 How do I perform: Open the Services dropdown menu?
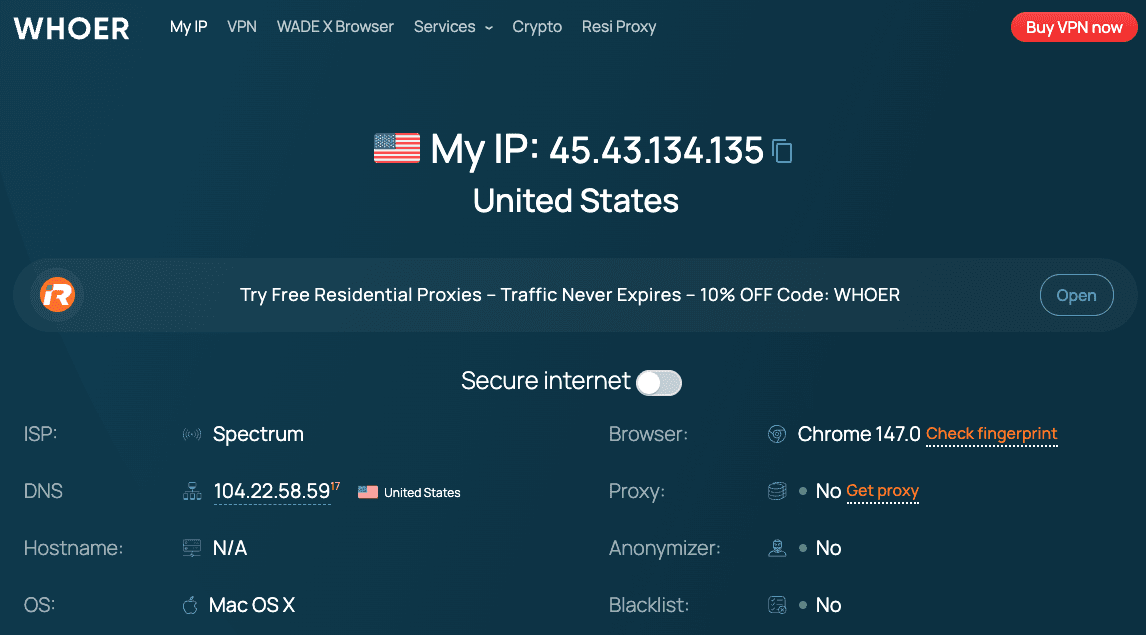click(452, 27)
